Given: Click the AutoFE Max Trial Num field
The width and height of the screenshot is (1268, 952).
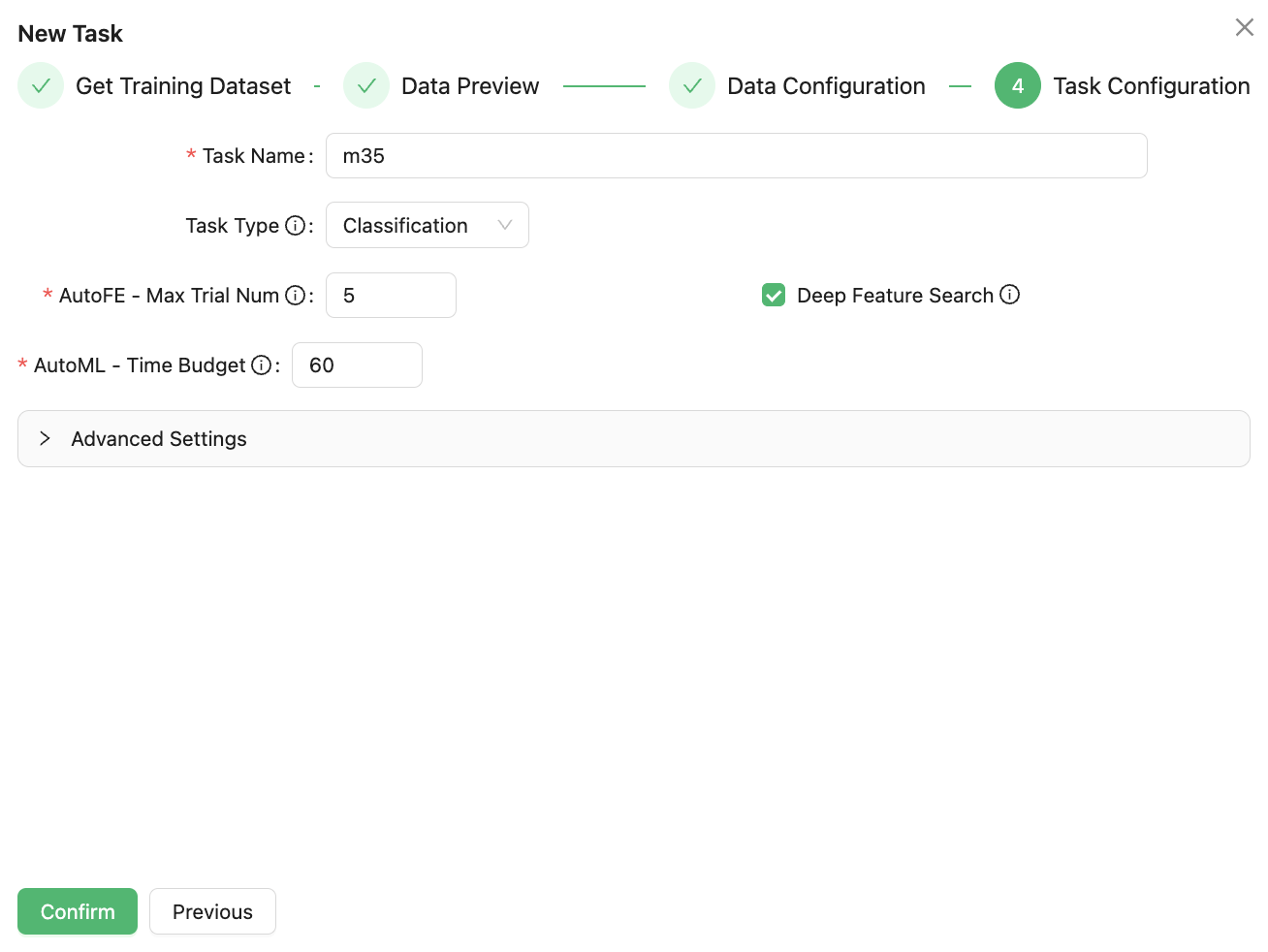Looking at the screenshot, I should pyautogui.click(x=391, y=296).
